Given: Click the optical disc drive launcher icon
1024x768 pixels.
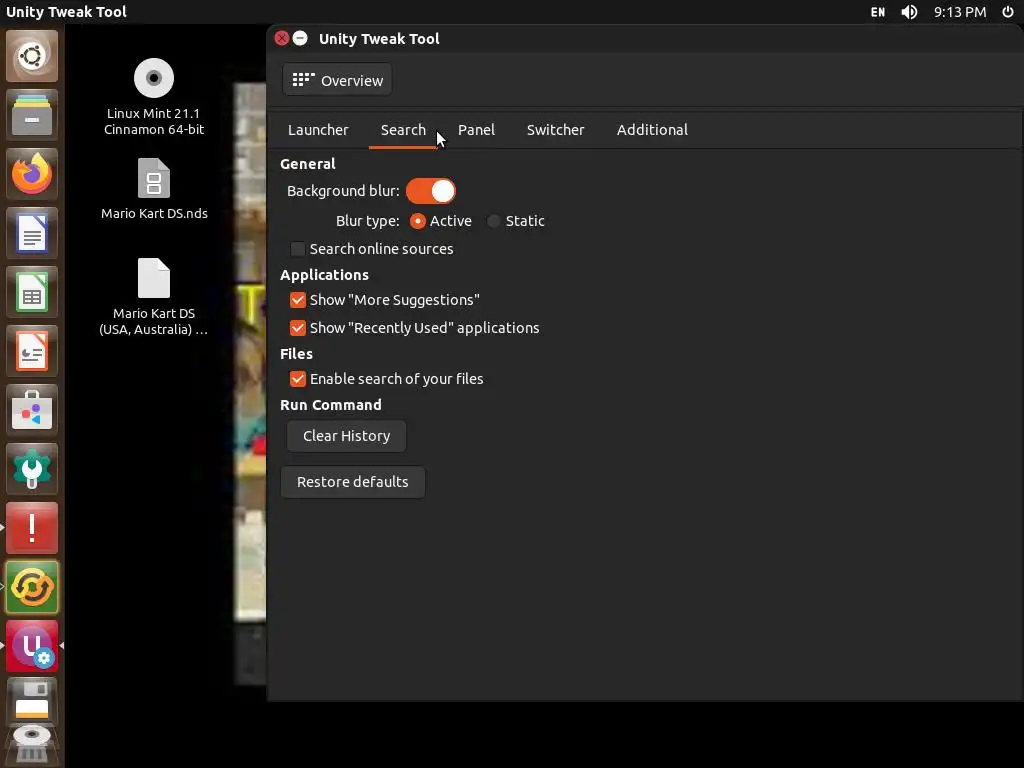Looking at the screenshot, I should pos(32,744).
